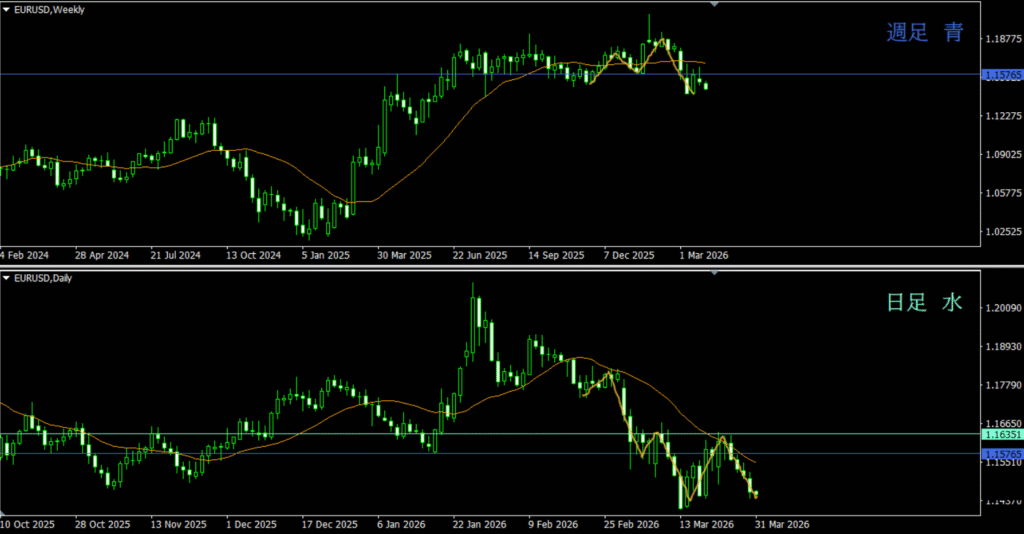The height and width of the screenshot is (534, 1024).
Task: Click the EURUSD,Weekly chart title text
Action: (51, 9)
